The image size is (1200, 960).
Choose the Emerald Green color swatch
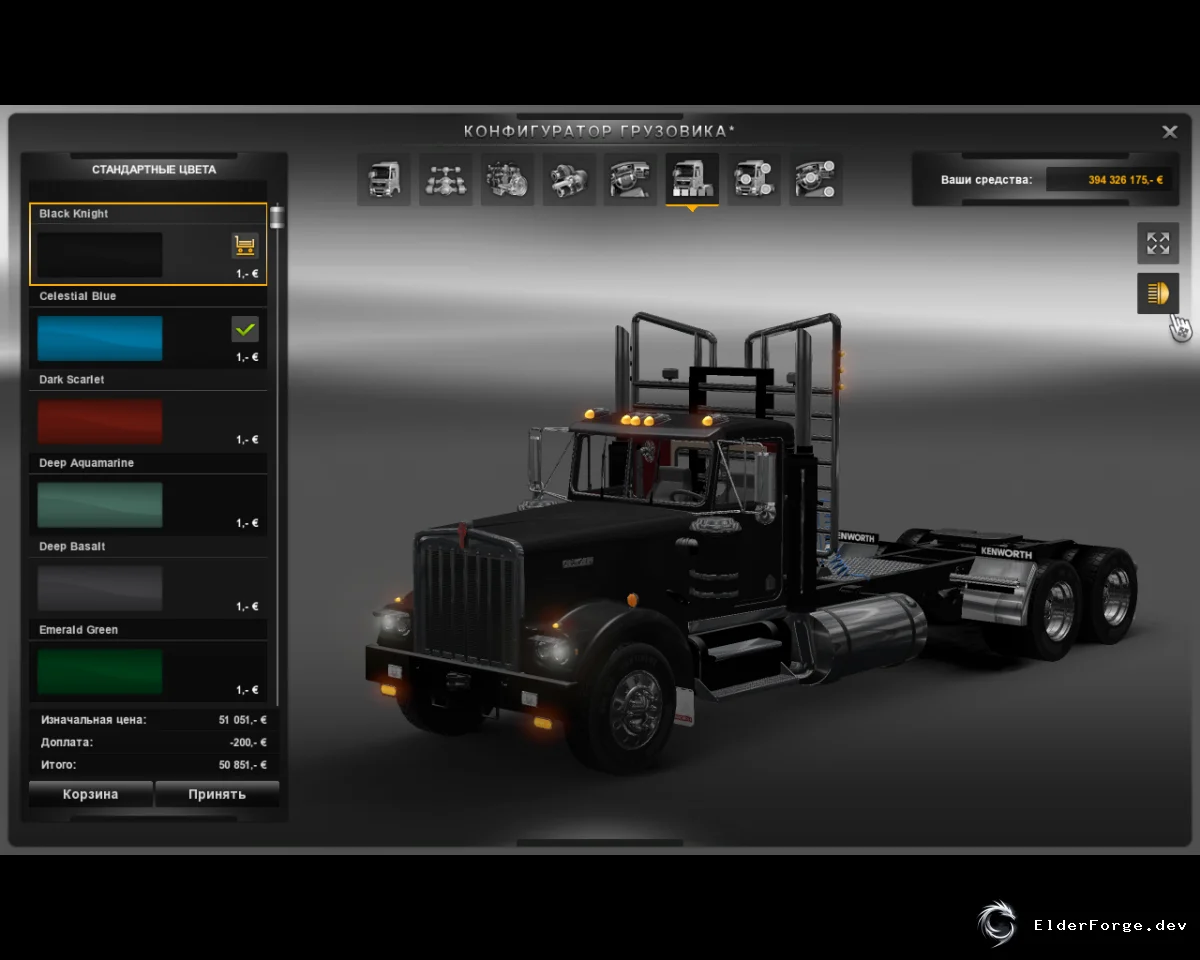[100, 671]
